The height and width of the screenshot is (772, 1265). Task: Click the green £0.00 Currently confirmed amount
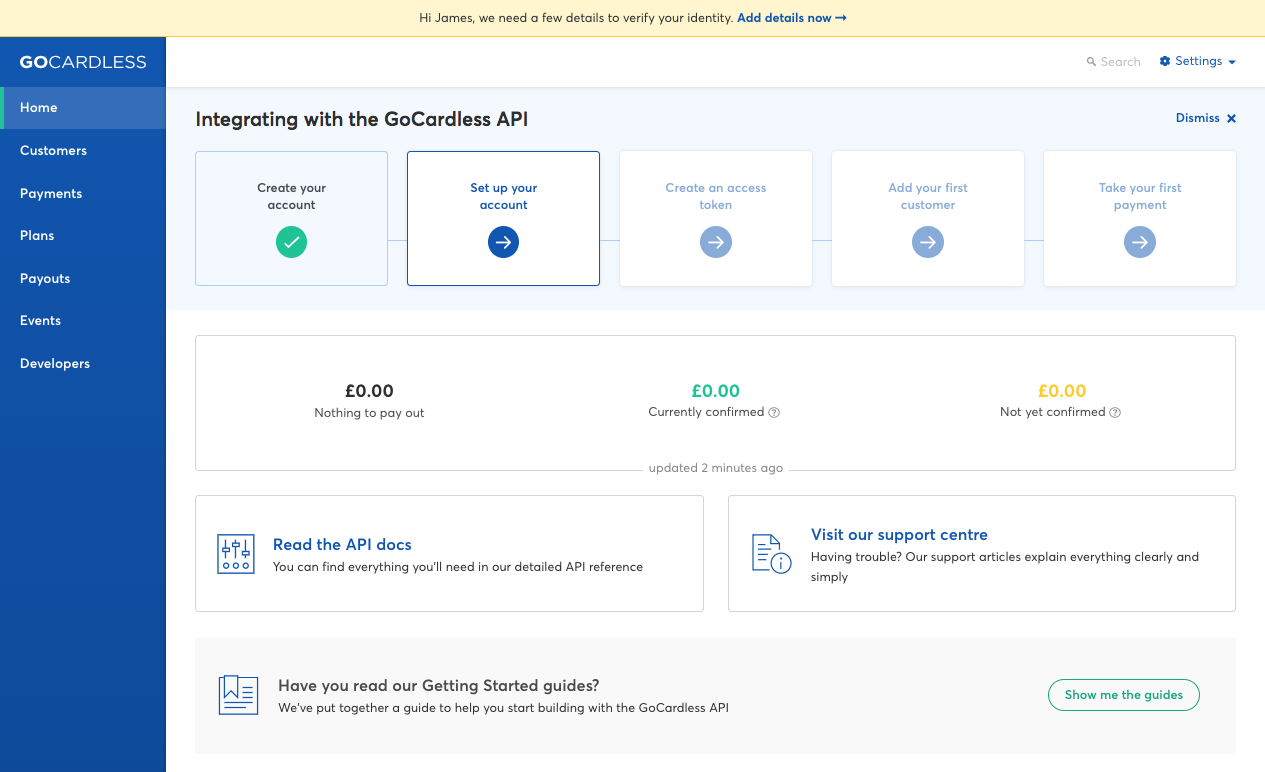(715, 391)
